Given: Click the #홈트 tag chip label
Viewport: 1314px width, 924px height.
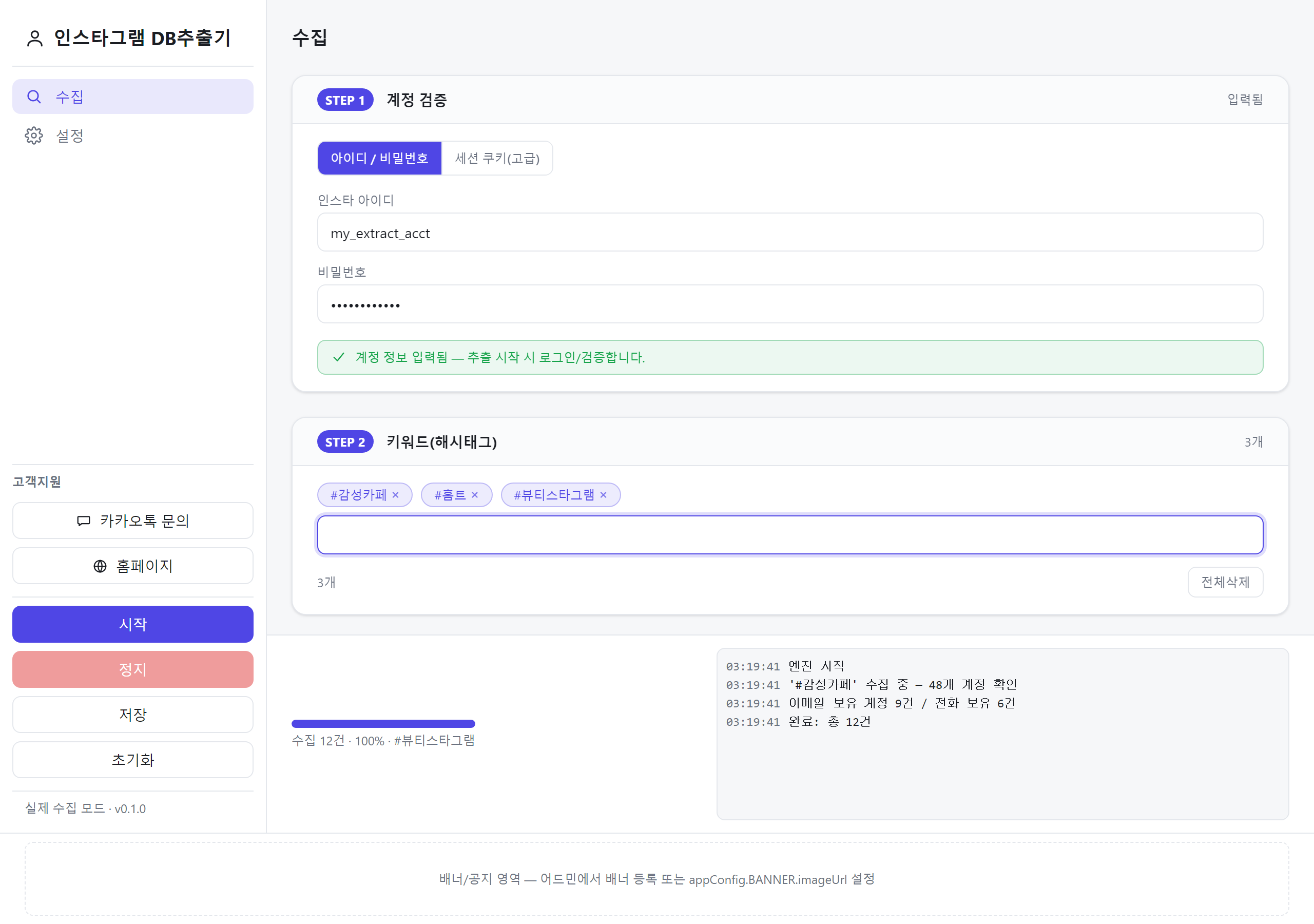Looking at the screenshot, I should click(450, 495).
